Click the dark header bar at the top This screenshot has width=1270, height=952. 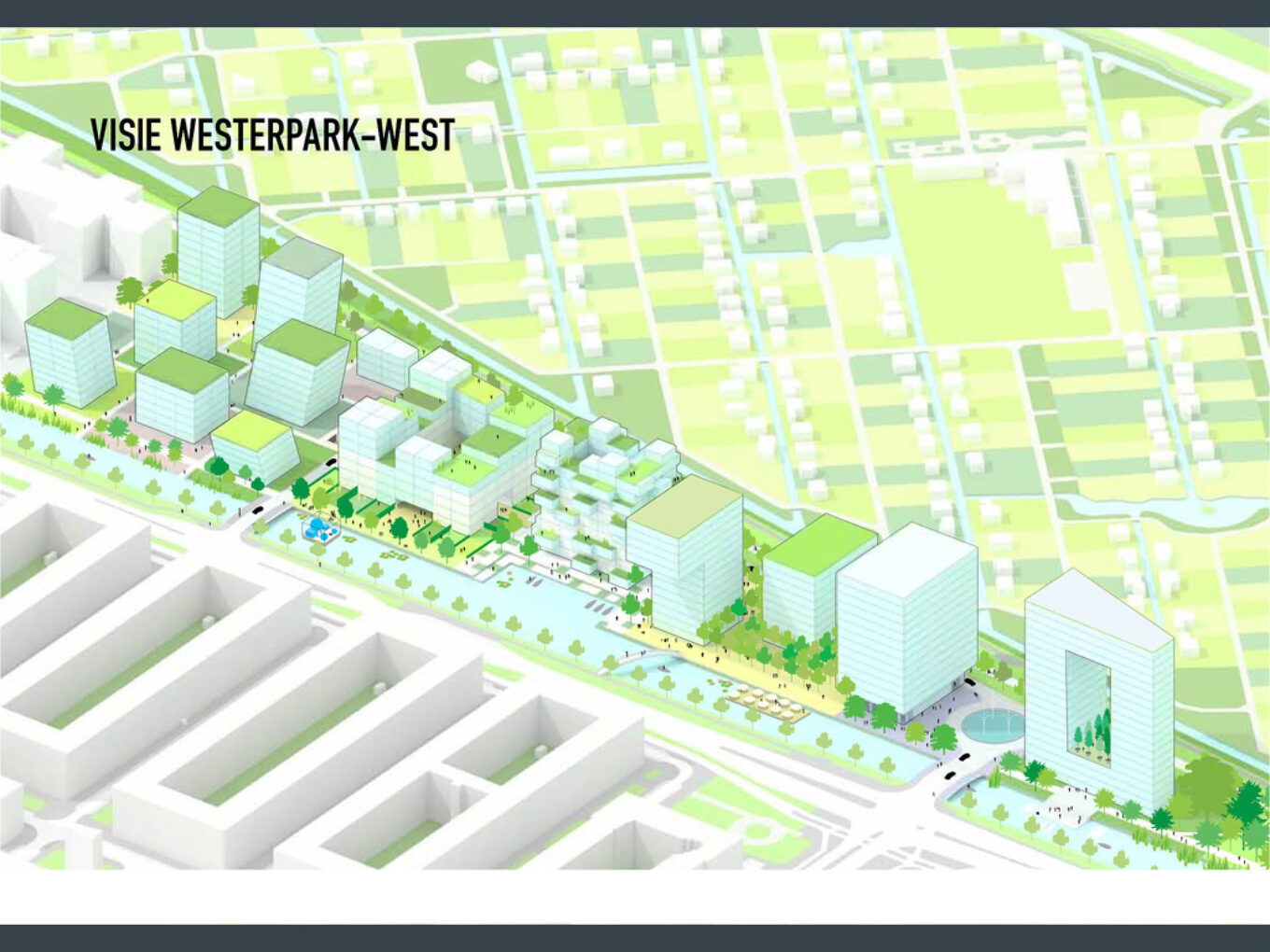[635, 13]
